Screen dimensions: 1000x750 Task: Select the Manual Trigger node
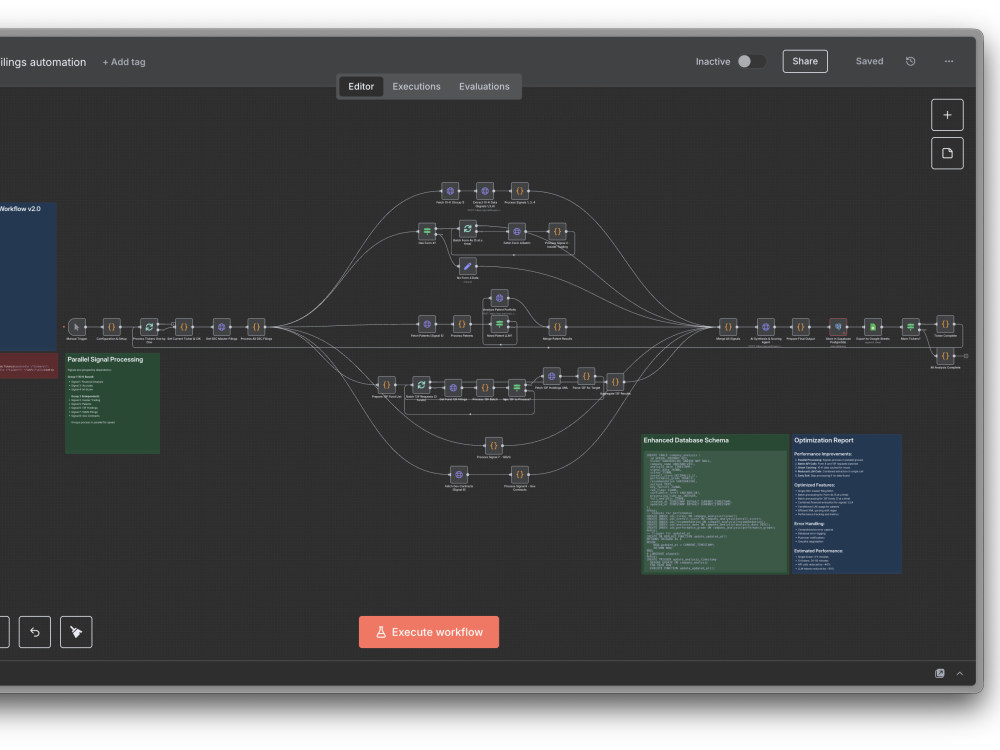[x=77, y=327]
